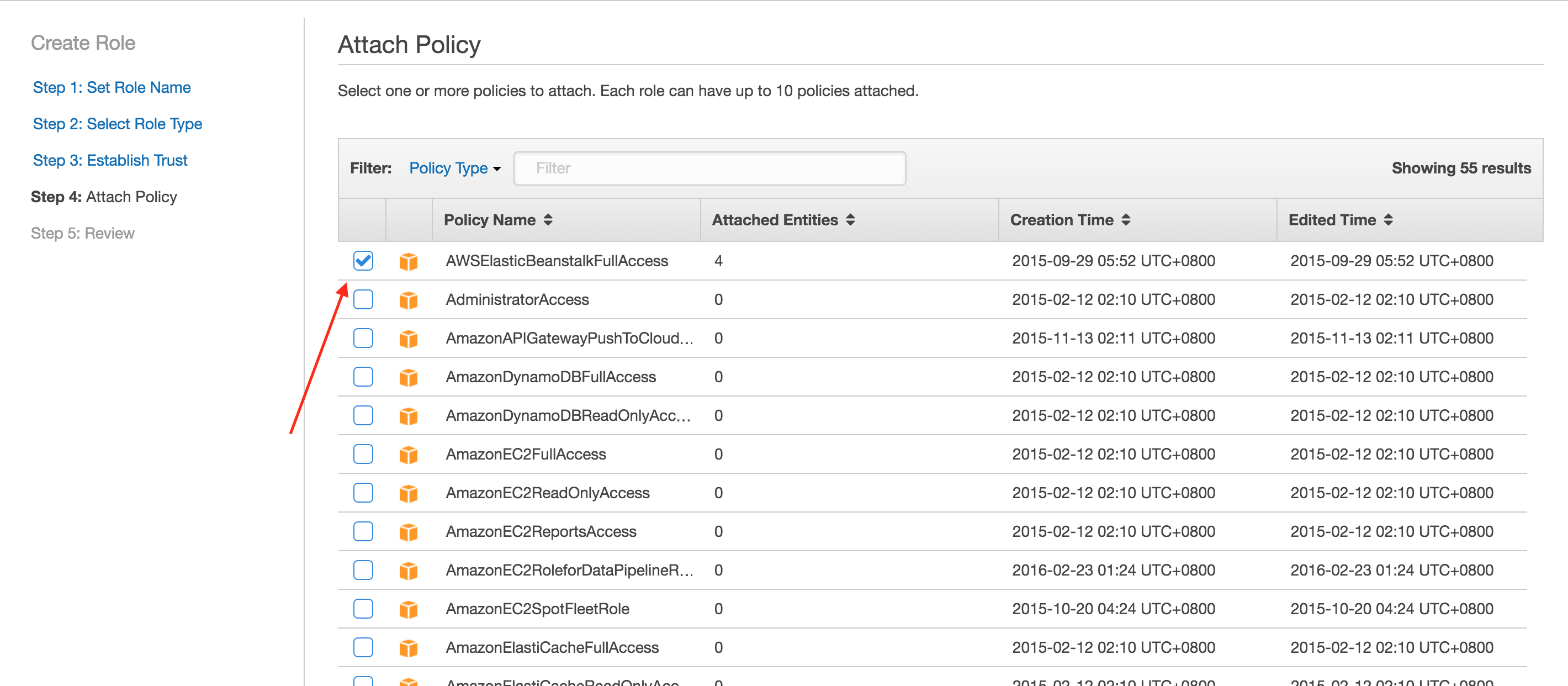Click the AmazonEC2RoleforDataPipelineR... policy name
1568x686 pixels.
[570, 571]
